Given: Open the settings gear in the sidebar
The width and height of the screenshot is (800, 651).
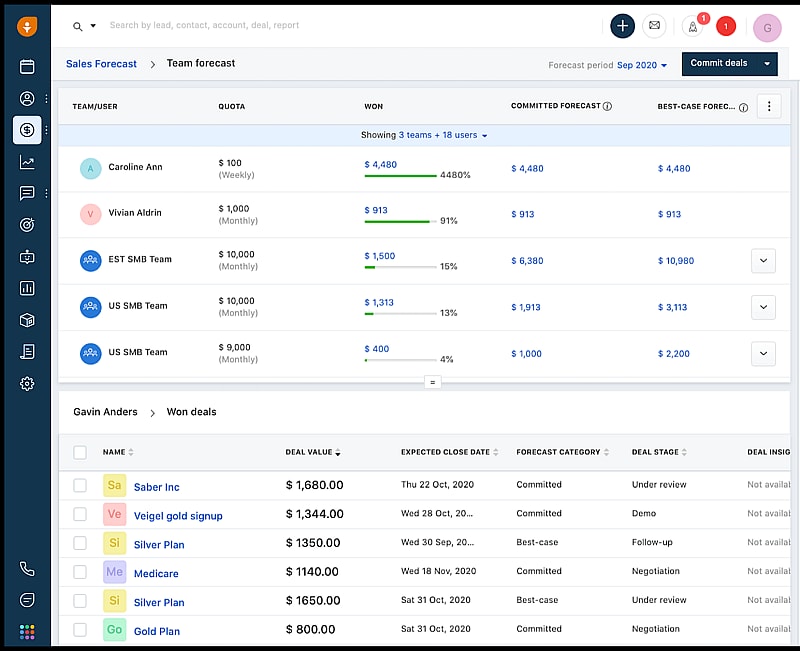Looking at the screenshot, I should 27,383.
